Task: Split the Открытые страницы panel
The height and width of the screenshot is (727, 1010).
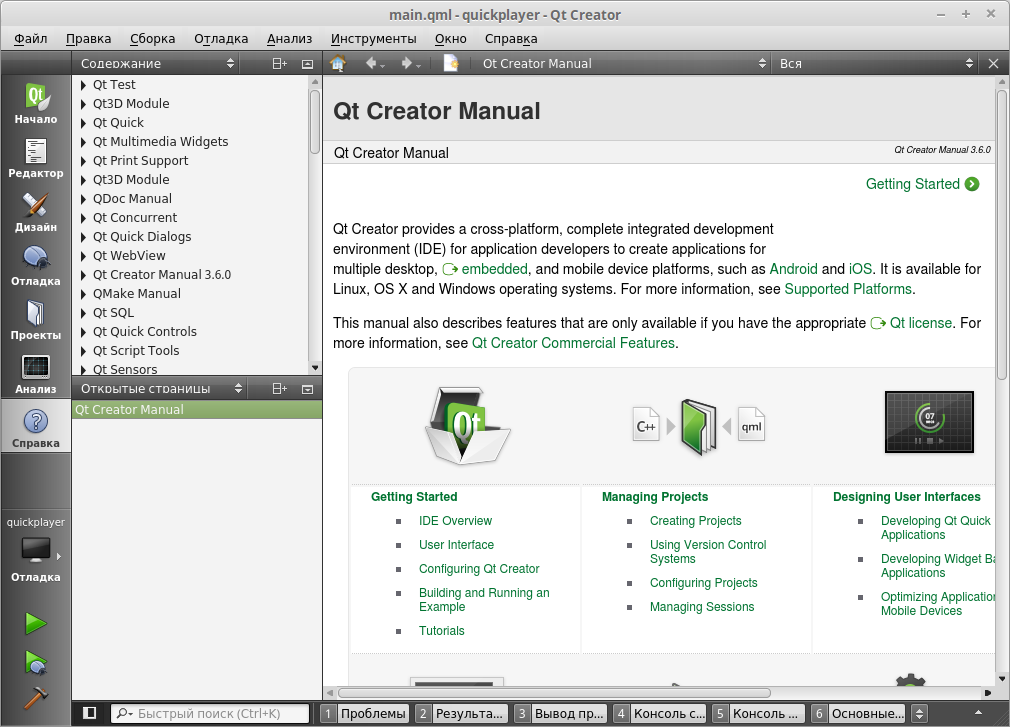Action: coord(279,388)
